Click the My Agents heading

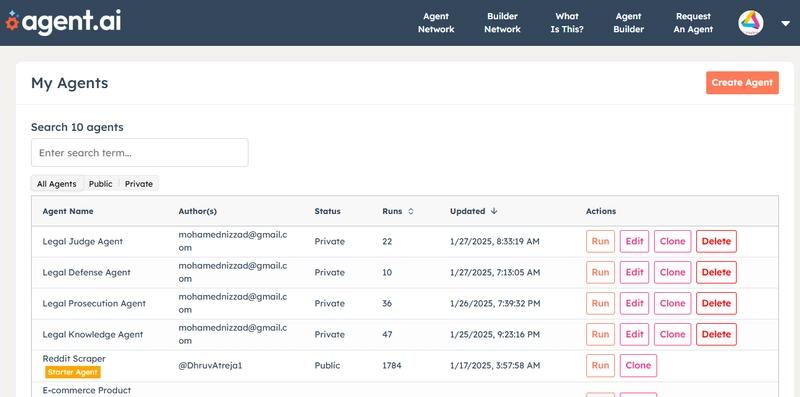tap(69, 83)
